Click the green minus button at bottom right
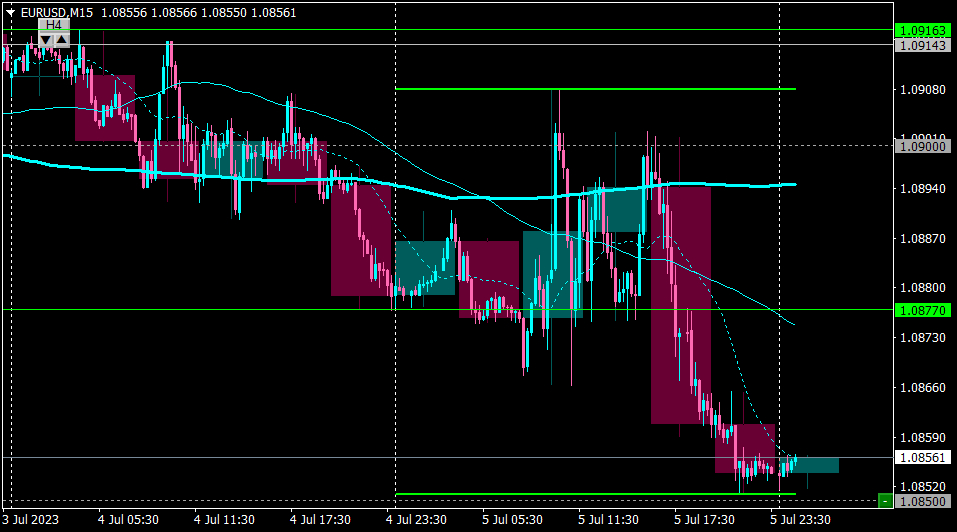Viewport: 957px width, 532px height. [x=885, y=501]
